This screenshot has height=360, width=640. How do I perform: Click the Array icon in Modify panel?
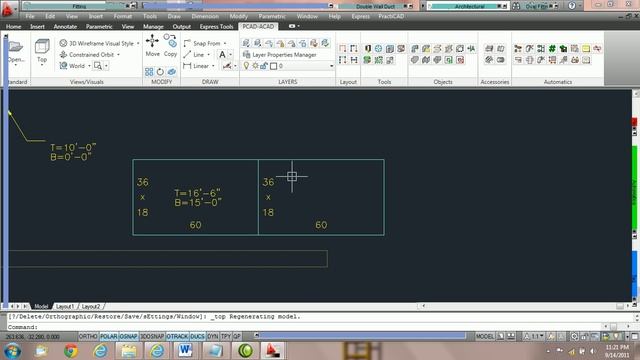(x=149, y=72)
